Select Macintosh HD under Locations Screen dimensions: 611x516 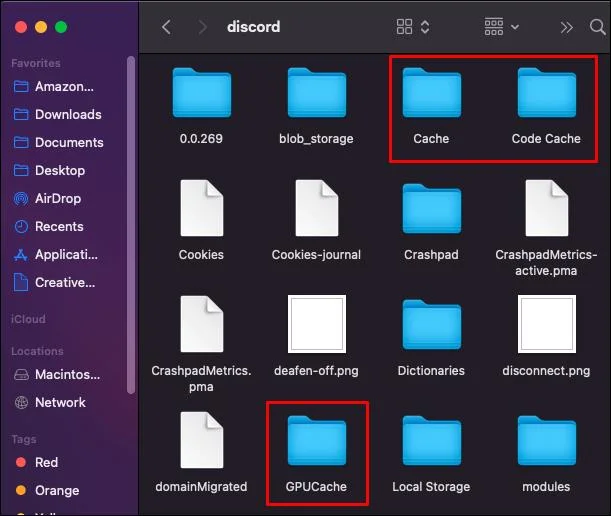(x=57, y=375)
